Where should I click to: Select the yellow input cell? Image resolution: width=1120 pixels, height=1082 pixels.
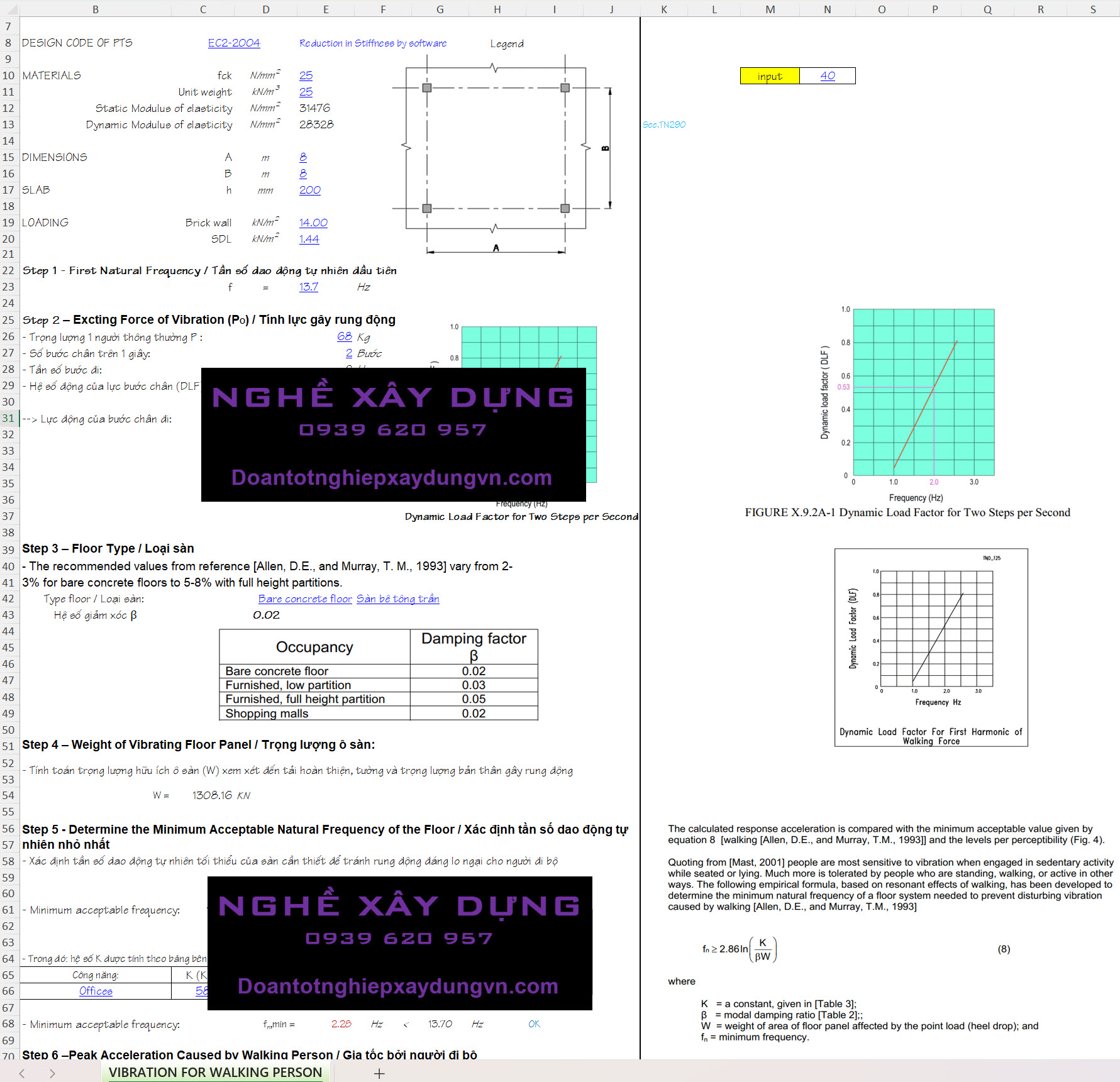[770, 76]
